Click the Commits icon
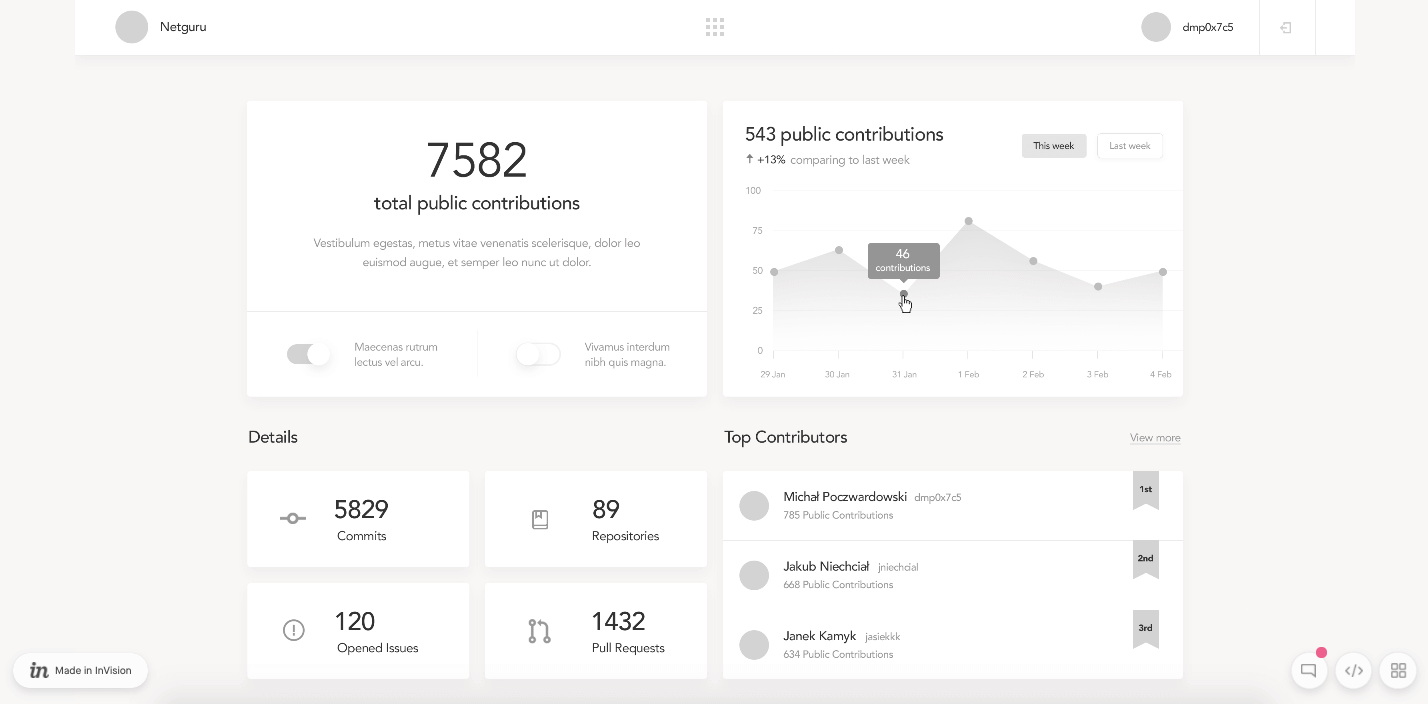Screen dimensions: 1428x704 point(293,518)
